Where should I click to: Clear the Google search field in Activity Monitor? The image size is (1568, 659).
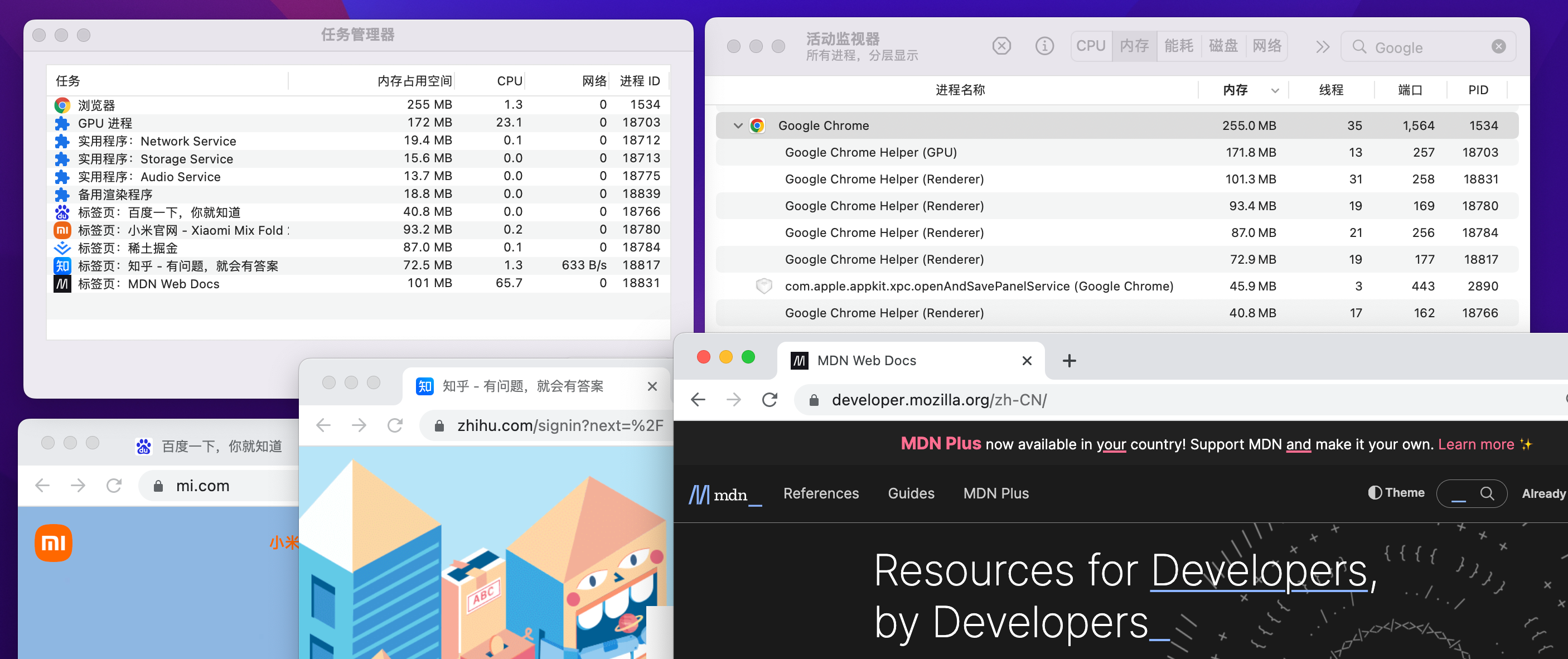click(1499, 47)
